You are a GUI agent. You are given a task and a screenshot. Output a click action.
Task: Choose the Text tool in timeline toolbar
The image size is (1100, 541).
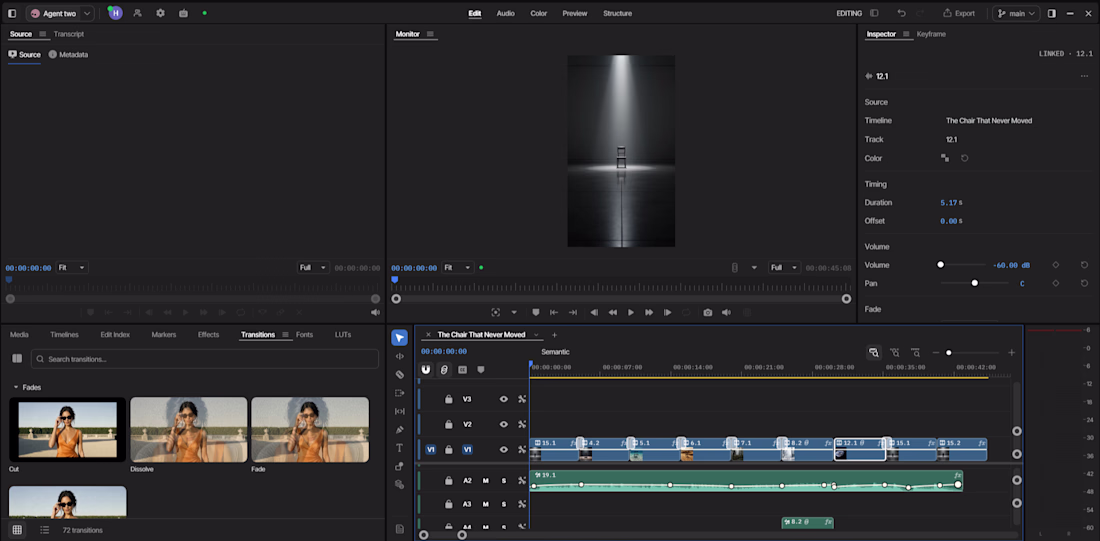click(x=399, y=448)
